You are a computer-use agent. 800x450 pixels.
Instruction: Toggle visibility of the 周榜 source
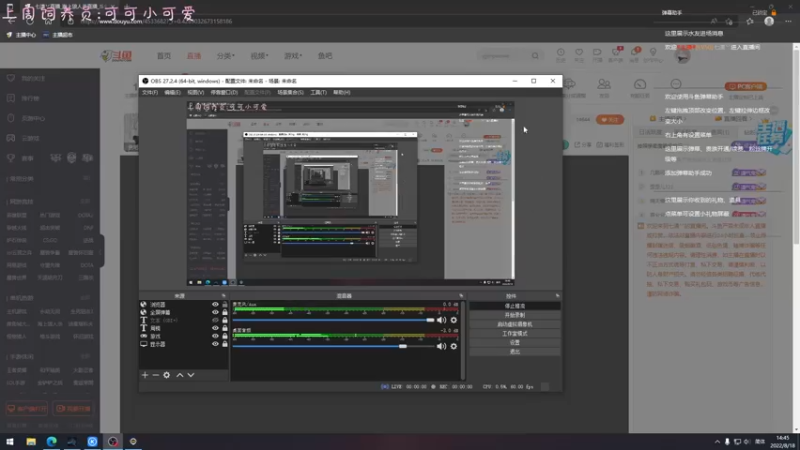(215, 328)
